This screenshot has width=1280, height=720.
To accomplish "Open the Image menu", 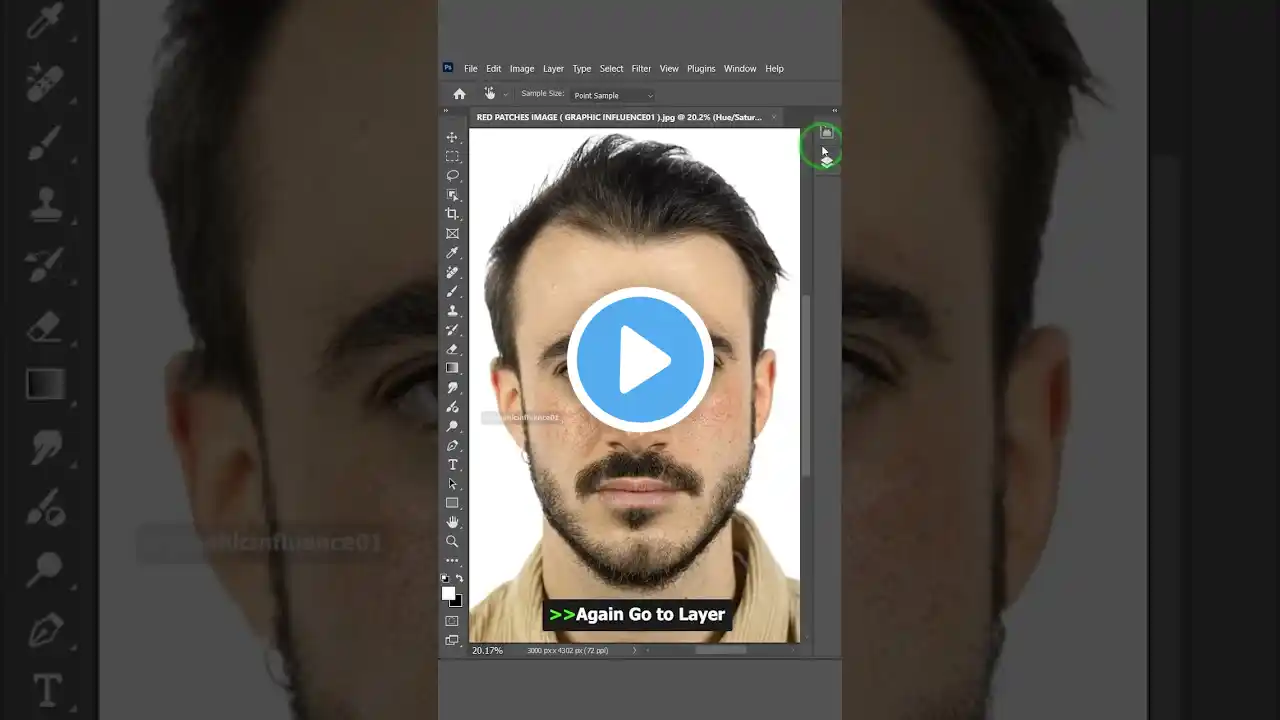I will [x=522, y=69].
